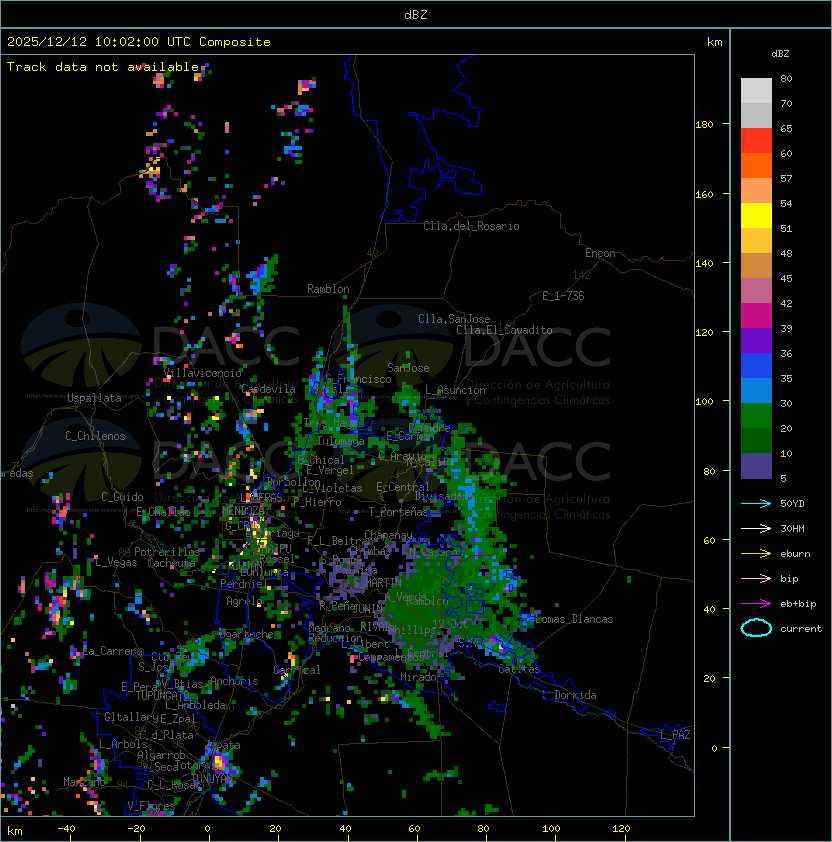Click the 'C_Guido' map label
832x842 pixels.
click(122, 497)
